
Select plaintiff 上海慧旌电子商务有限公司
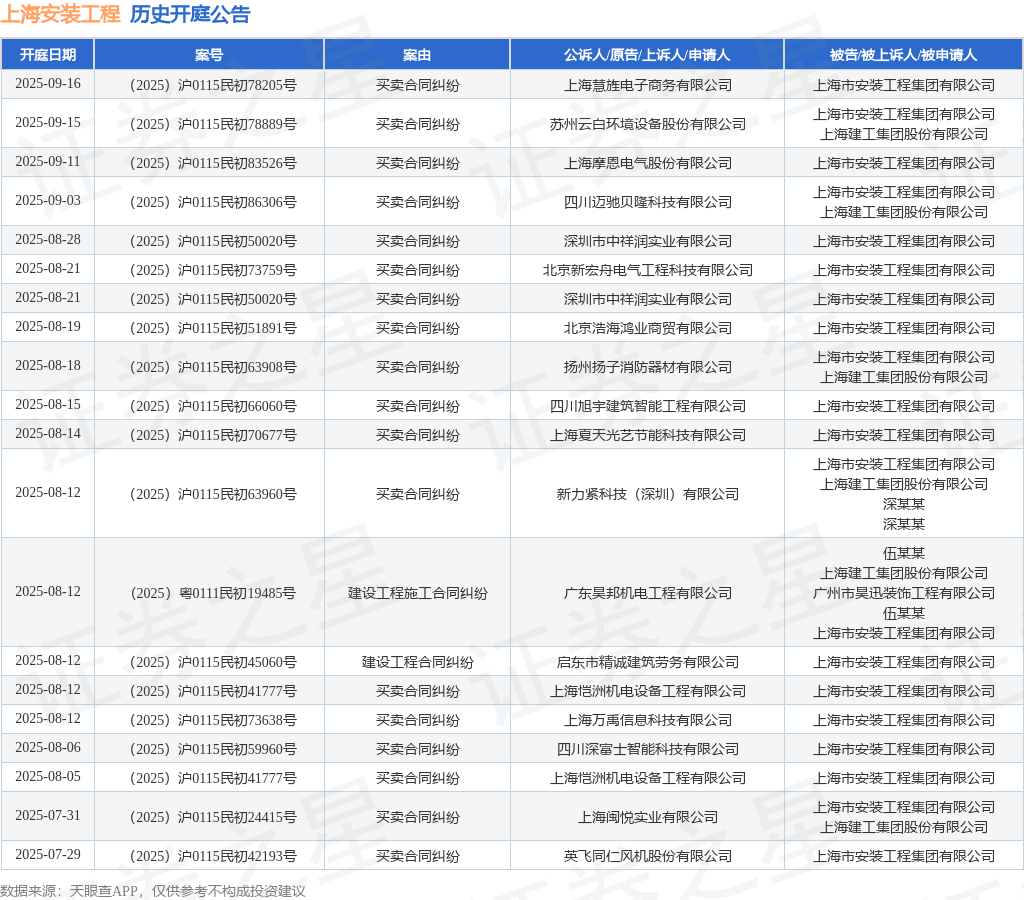(x=647, y=85)
